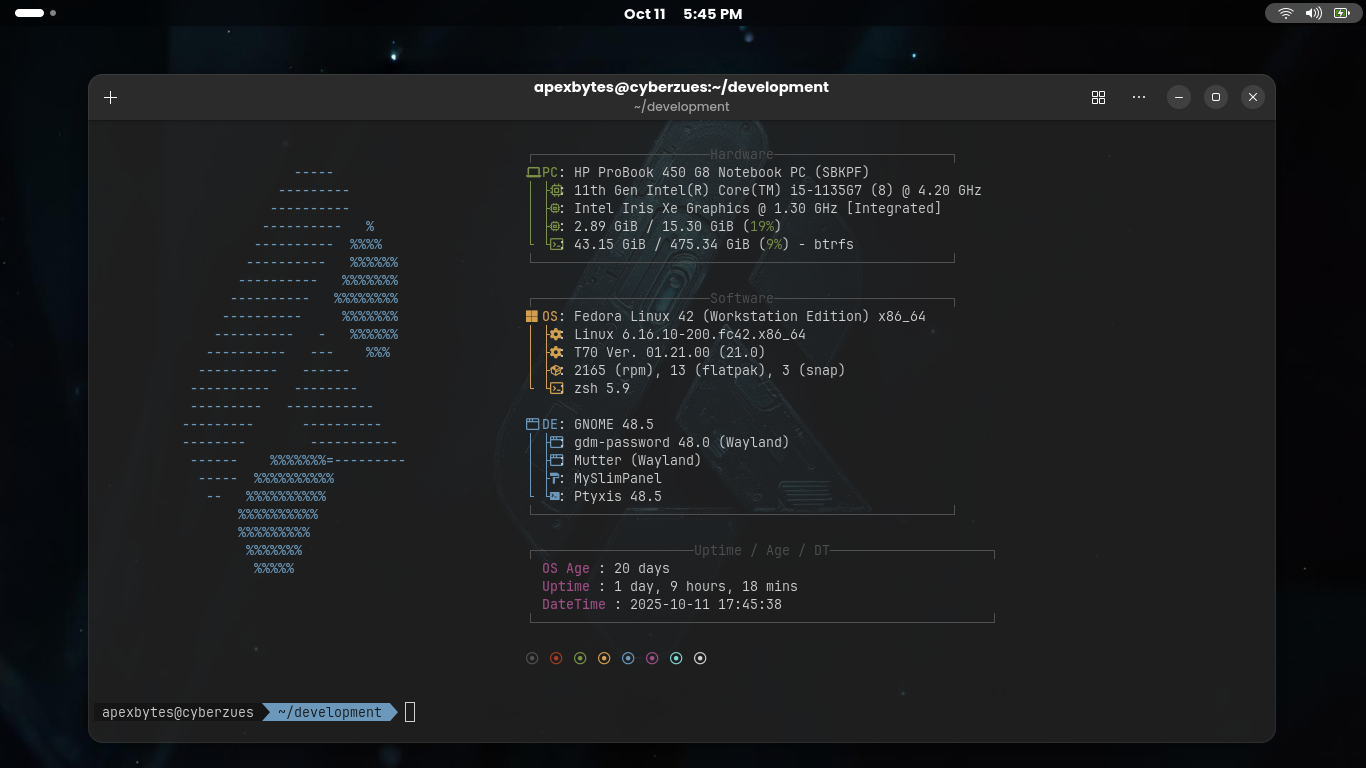Click the cyan color dot
1366x768 pixels.
pyautogui.click(x=676, y=658)
